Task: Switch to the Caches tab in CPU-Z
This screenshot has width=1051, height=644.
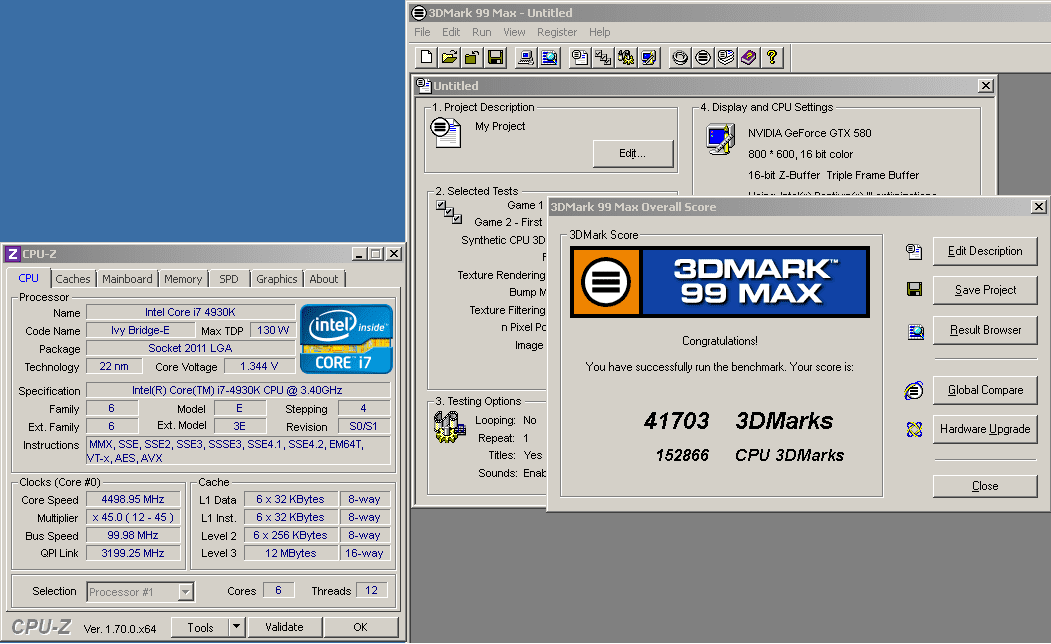Action: tap(72, 279)
